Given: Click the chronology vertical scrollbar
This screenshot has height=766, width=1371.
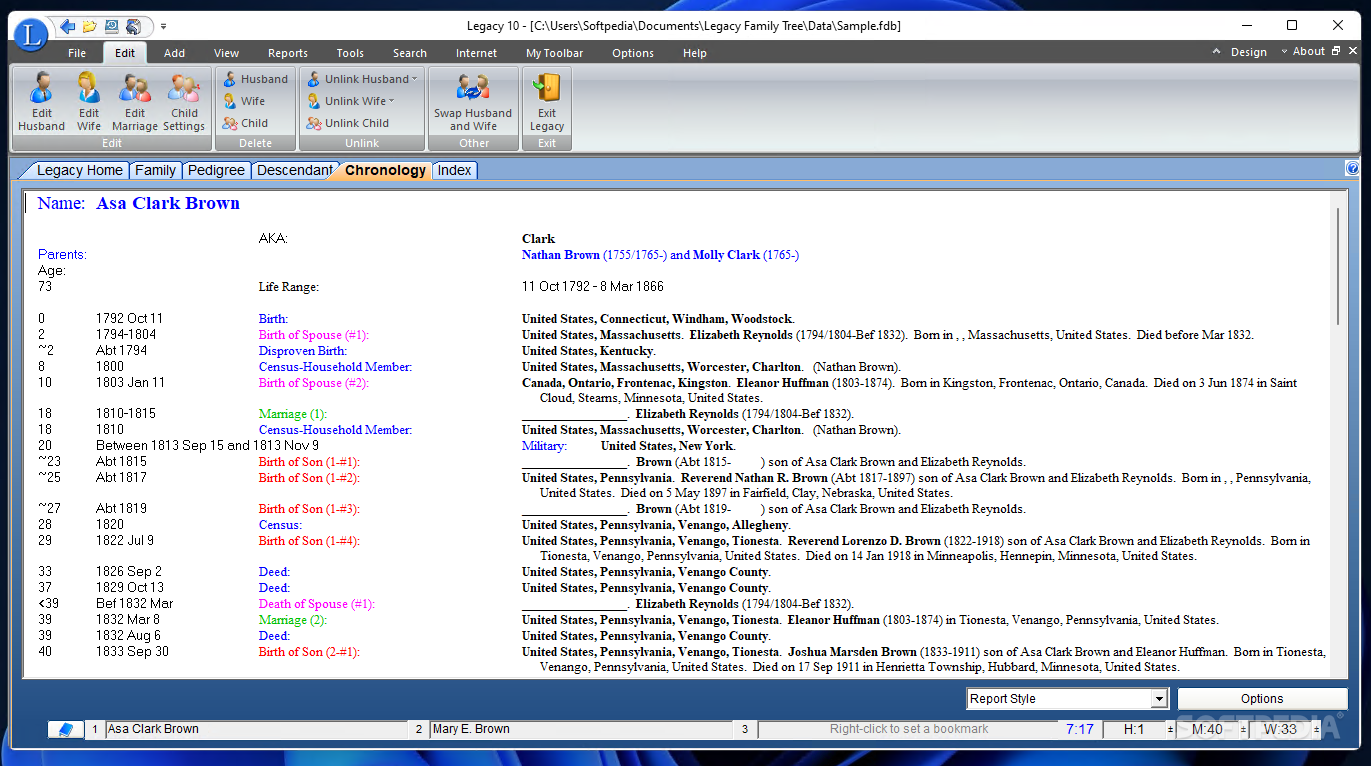Looking at the screenshot, I should tap(1340, 264).
